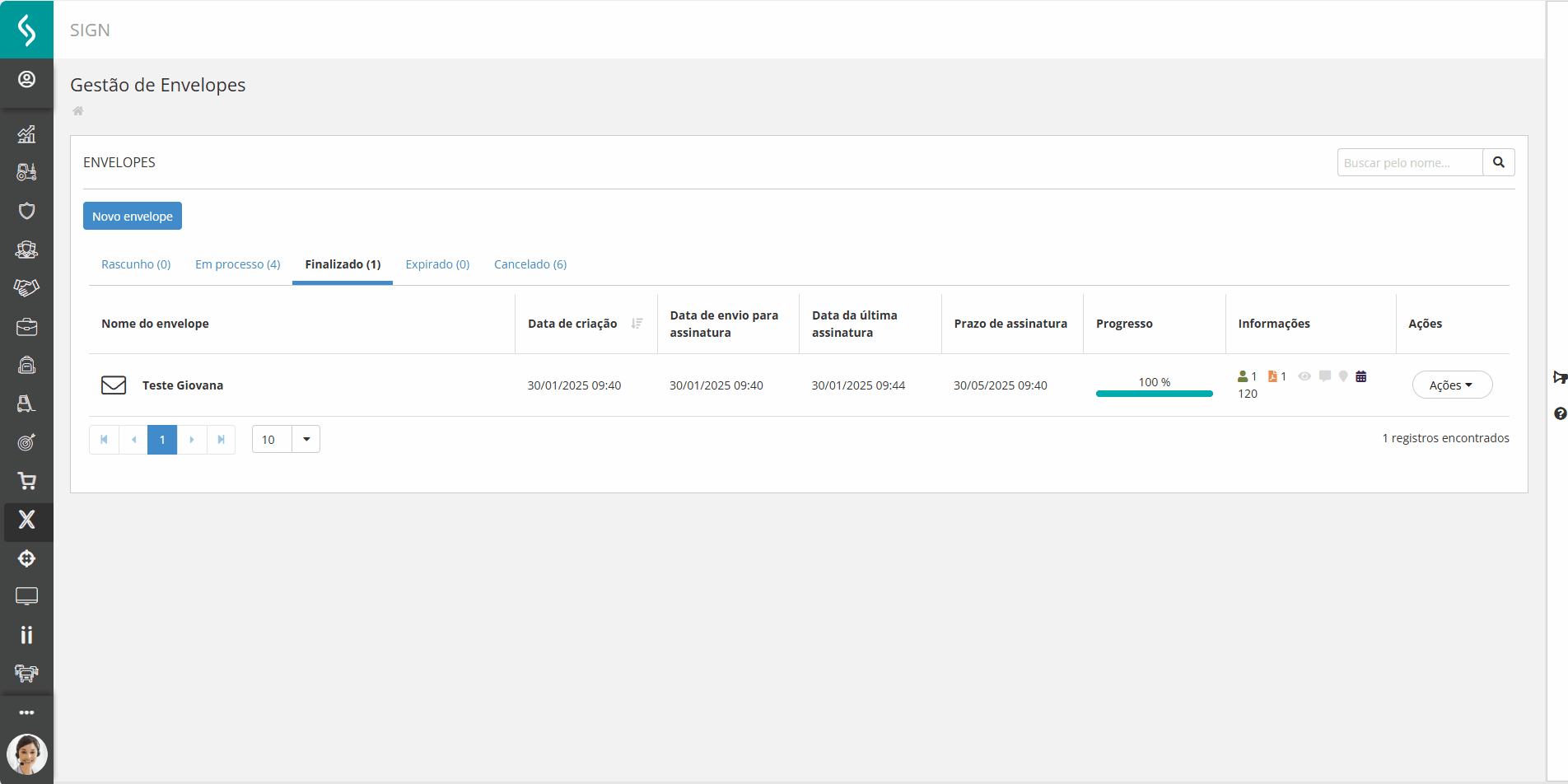
Task: Click the Progresso column header
Action: tap(1124, 324)
